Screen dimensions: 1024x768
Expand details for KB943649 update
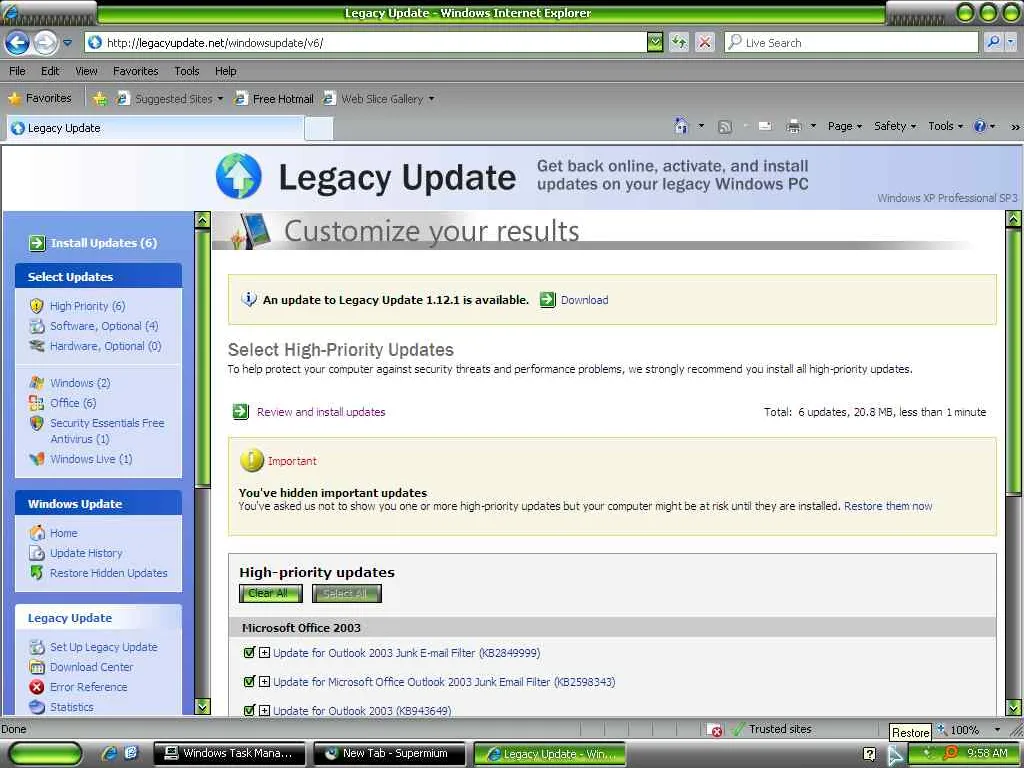pyautogui.click(x=264, y=711)
